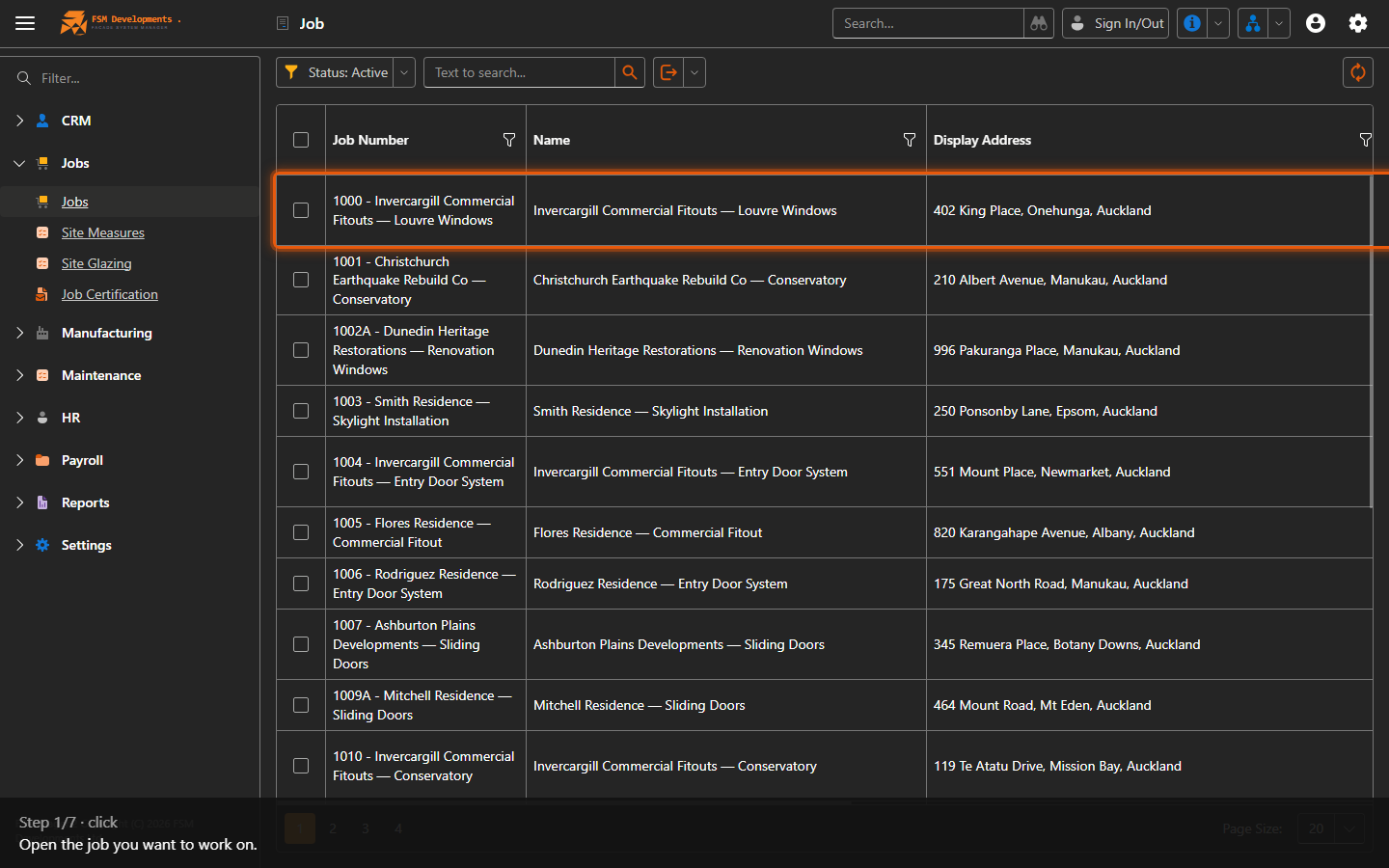Click the export icon button
The height and width of the screenshot is (868, 1389).
[x=668, y=72]
